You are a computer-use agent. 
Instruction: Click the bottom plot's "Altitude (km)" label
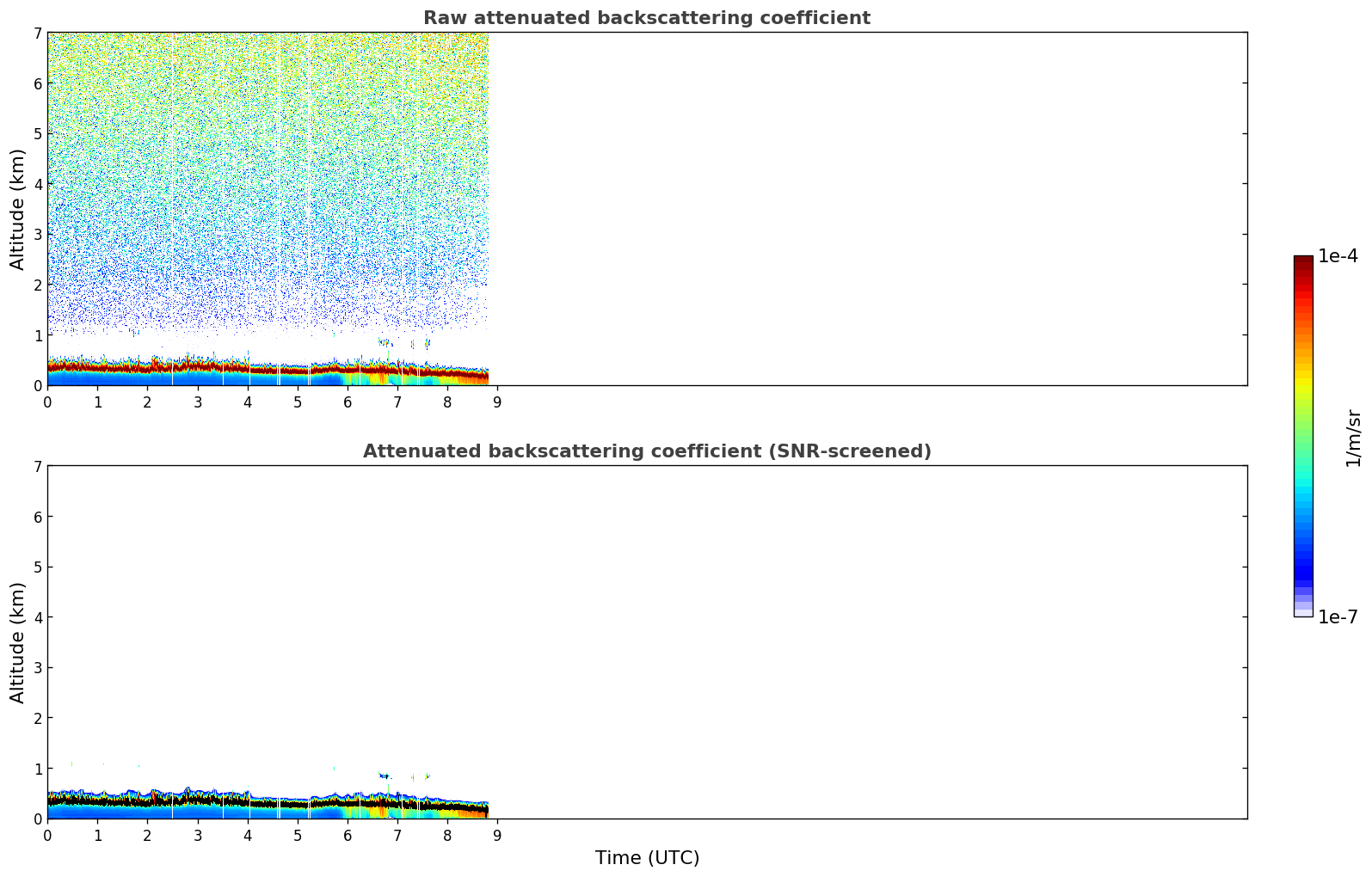[x=18, y=642]
